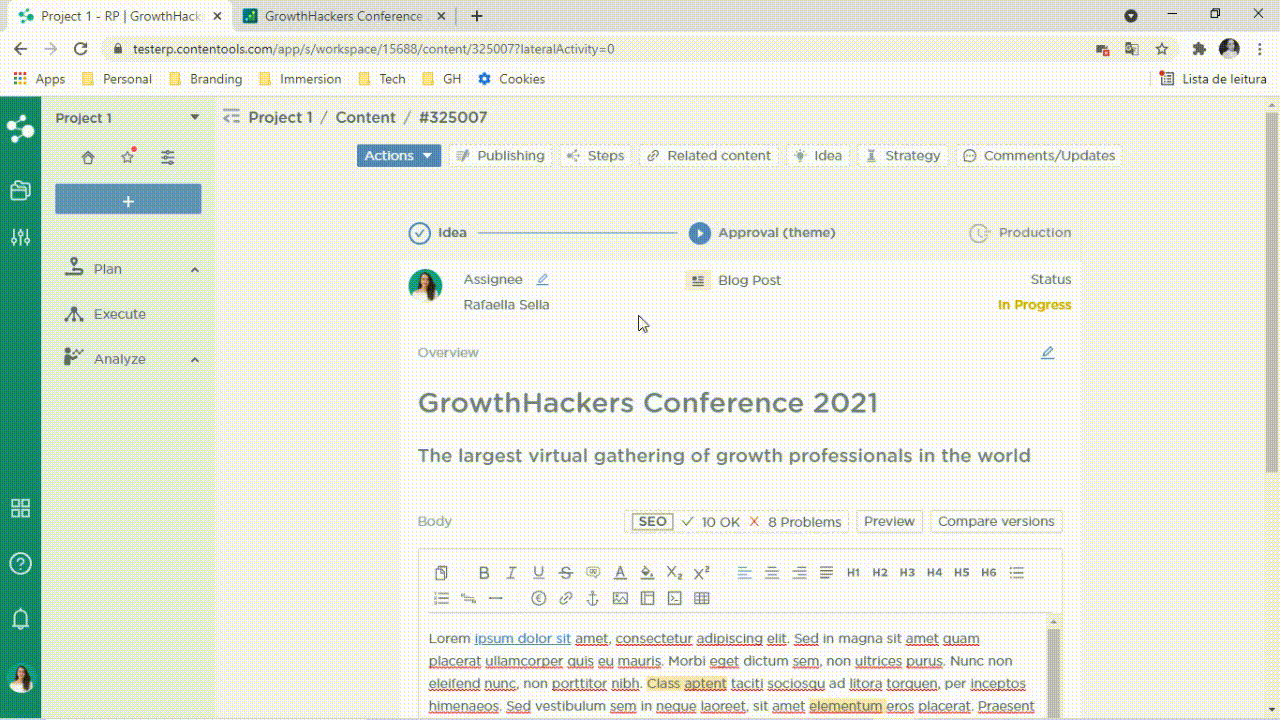Open the Project 1 selector dropdown
This screenshot has width=1280, height=720.
[x=195, y=118]
